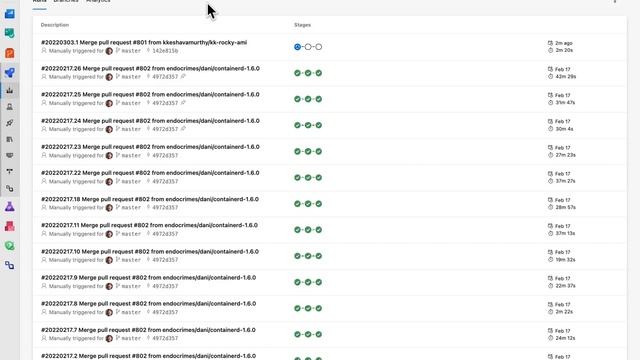Open run #20220217.10 Merge pull request #802
This screenshot has height=360, width=640.
(x=150, y=251)
